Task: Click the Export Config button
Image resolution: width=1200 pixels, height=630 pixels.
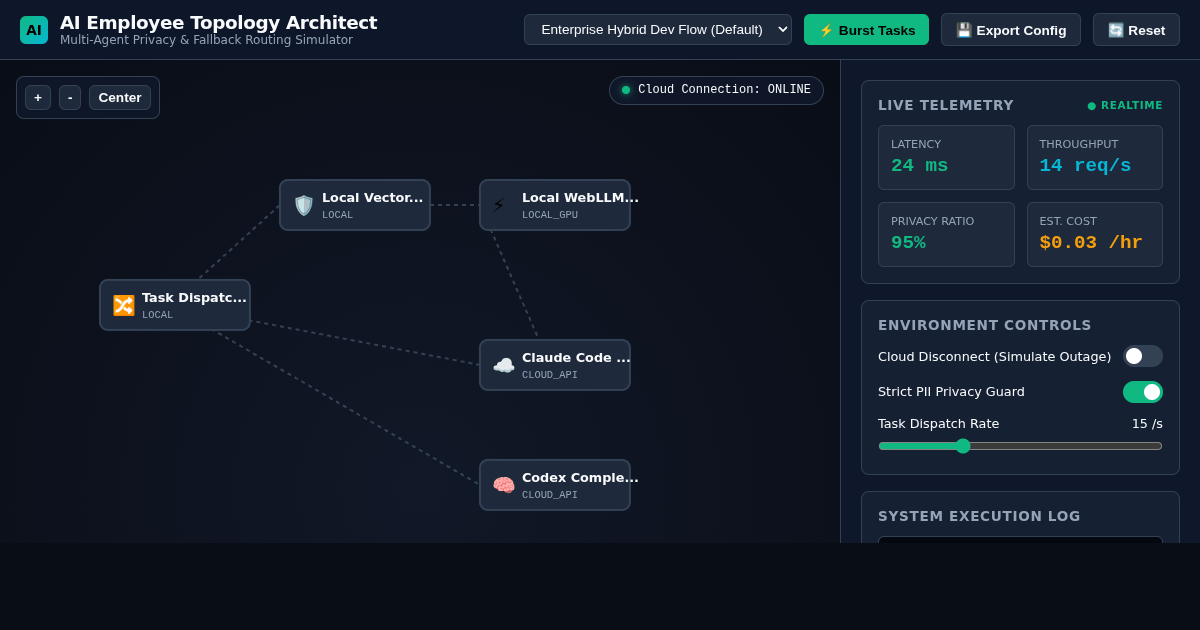Action: 1011,30
